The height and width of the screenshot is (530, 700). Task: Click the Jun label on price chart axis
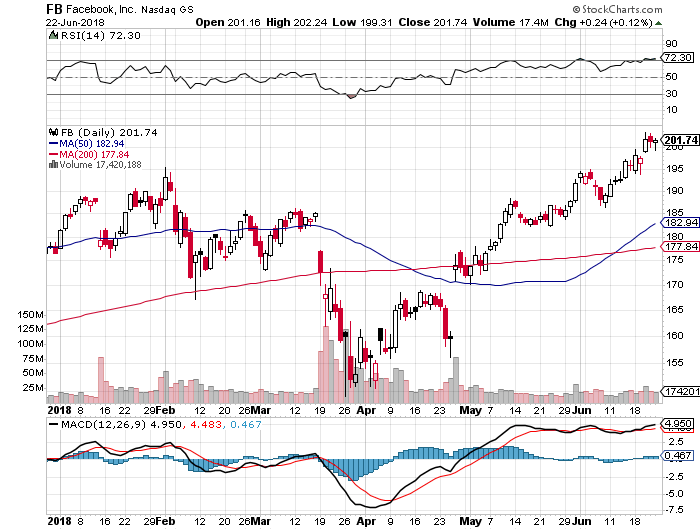point(582,410)
